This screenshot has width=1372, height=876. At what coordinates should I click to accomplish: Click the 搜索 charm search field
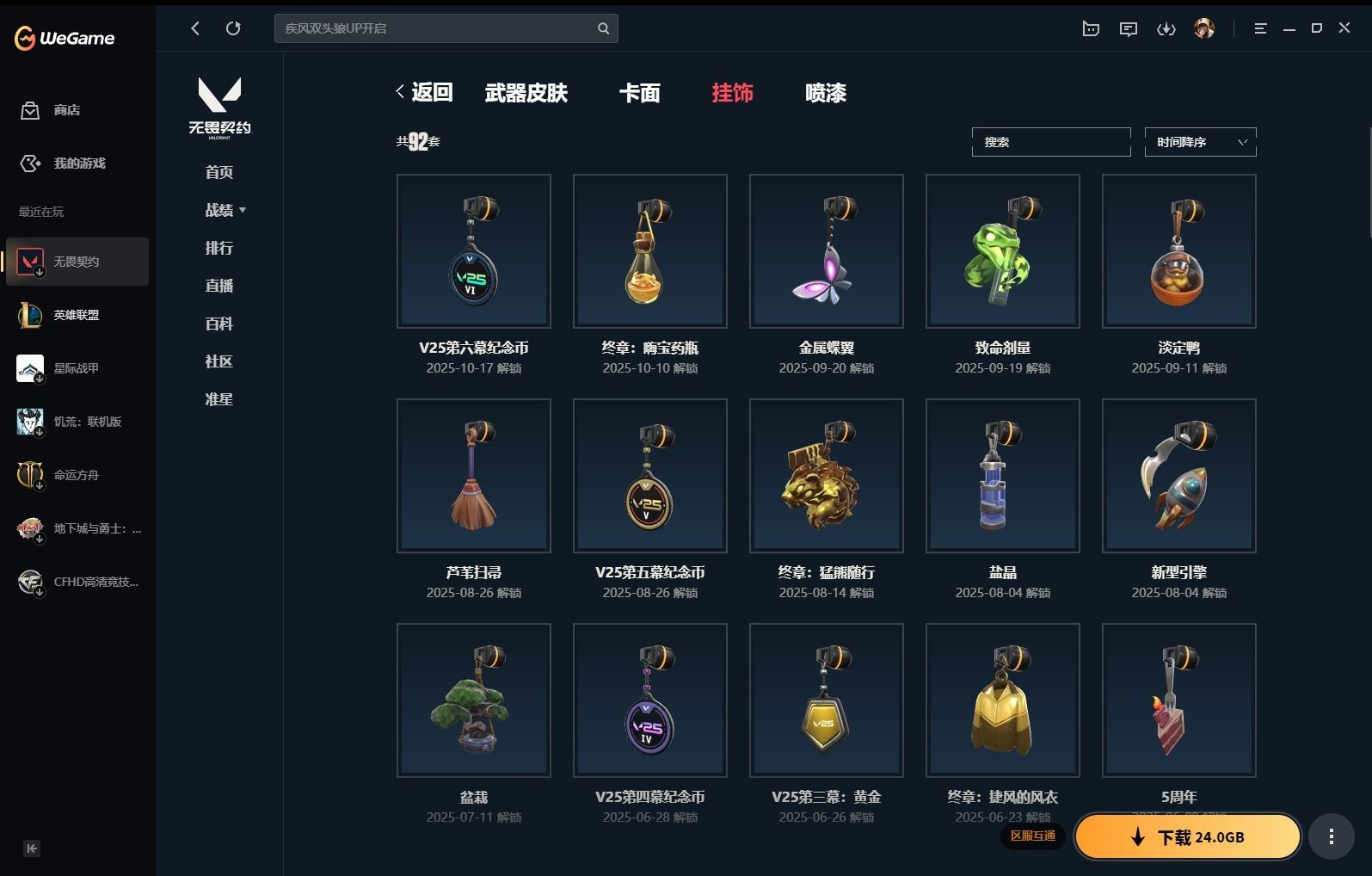point(1051,142)
